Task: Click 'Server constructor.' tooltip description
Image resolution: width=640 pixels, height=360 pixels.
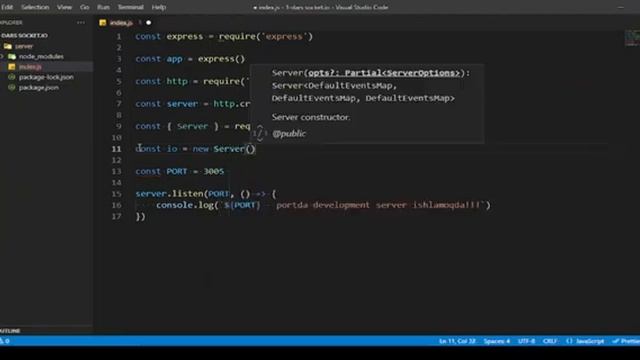Action: pos(311,117)
